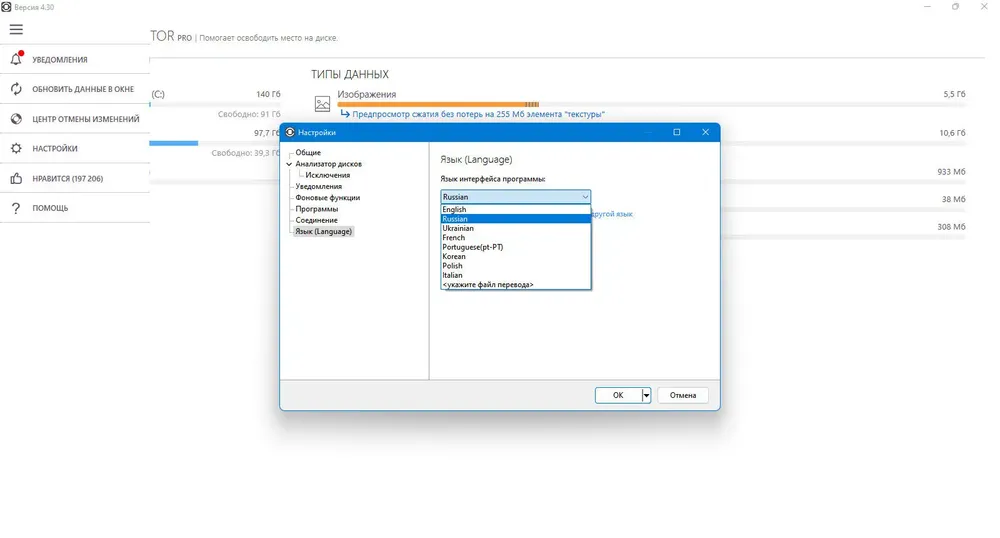The image size is (1000, 538).
Task: Choose French from the language list
Action: pyautogui.click(x=516, y=237)
